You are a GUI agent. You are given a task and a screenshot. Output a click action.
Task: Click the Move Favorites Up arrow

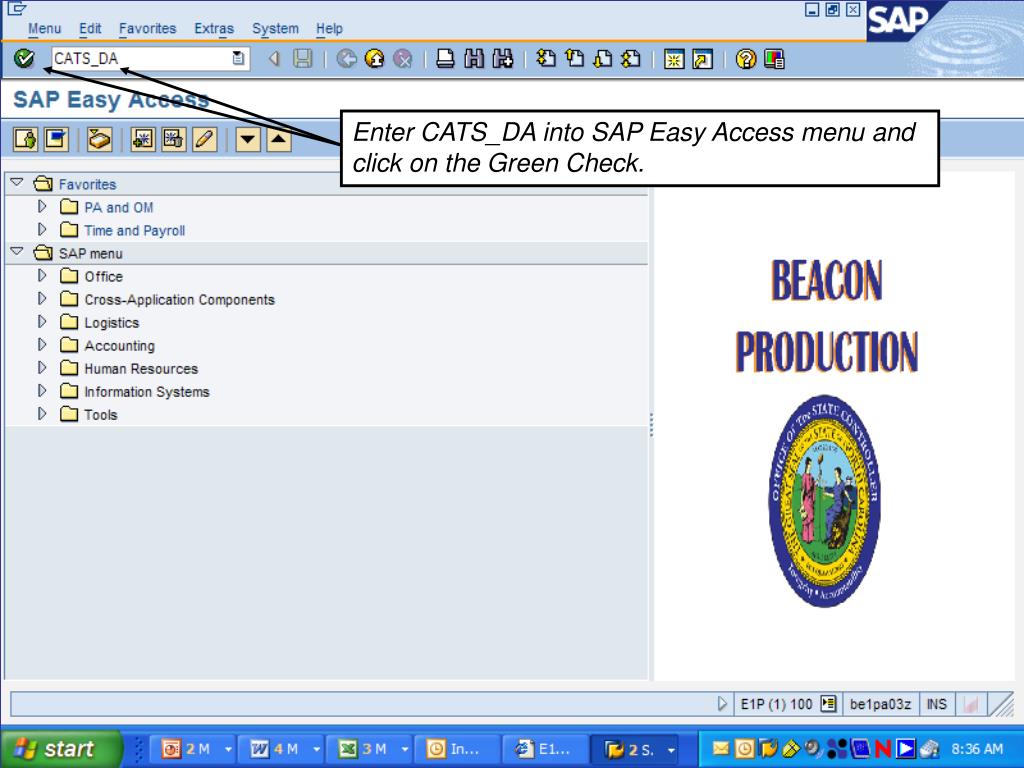279,139
